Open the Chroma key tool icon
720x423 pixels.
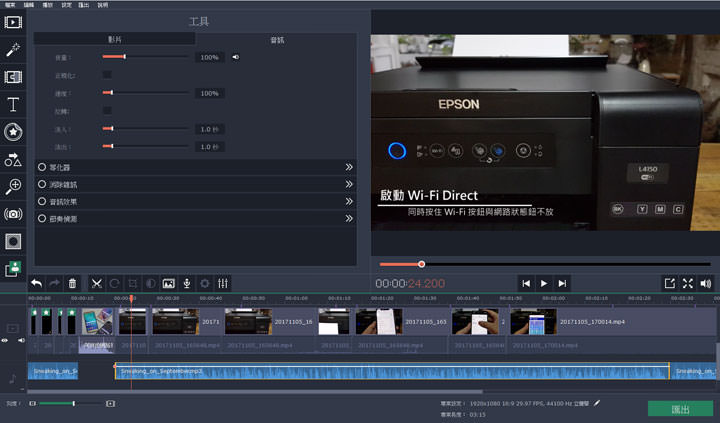coord(13,241)
